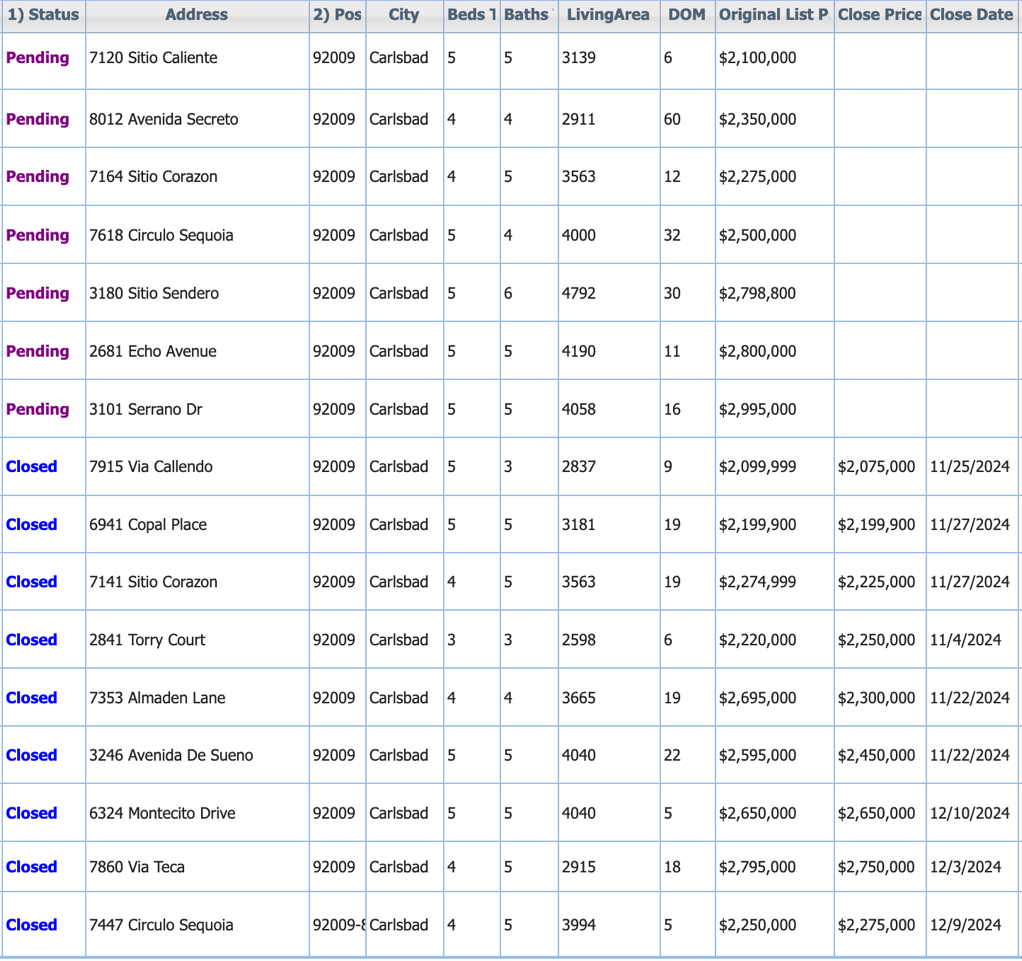Click Closed status for 7447 Circulo Sequoia
The height and width of the screenshot is (961, 1022).
click(x=31, y=925)
